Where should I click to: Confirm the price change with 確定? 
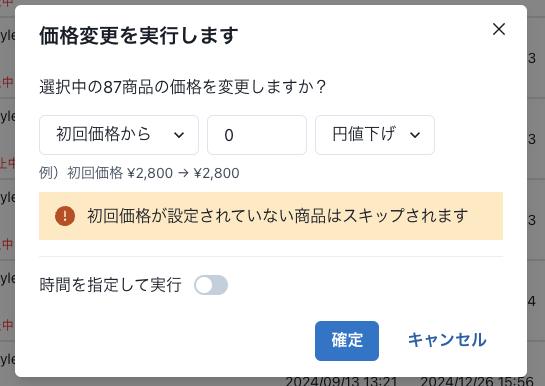(x=347, y=341)
